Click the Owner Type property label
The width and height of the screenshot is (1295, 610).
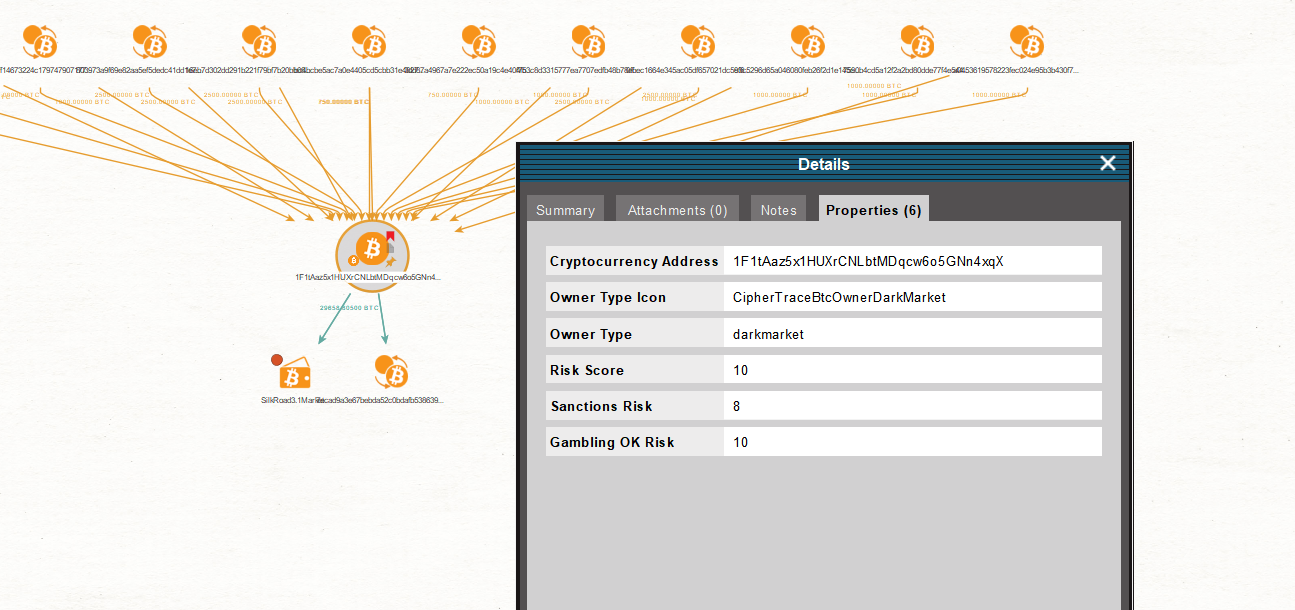[x=634, y=334]
